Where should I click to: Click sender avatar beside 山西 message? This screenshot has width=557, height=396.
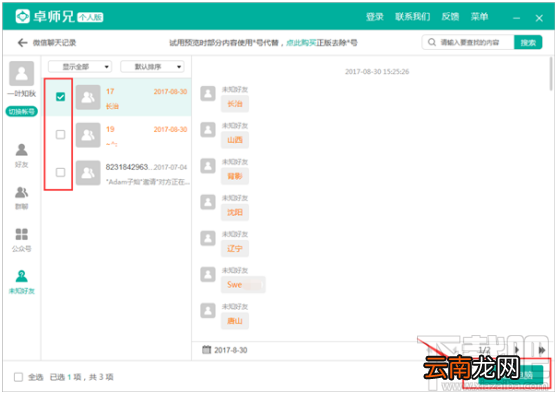pyautogui.click(x=208, y=130)
